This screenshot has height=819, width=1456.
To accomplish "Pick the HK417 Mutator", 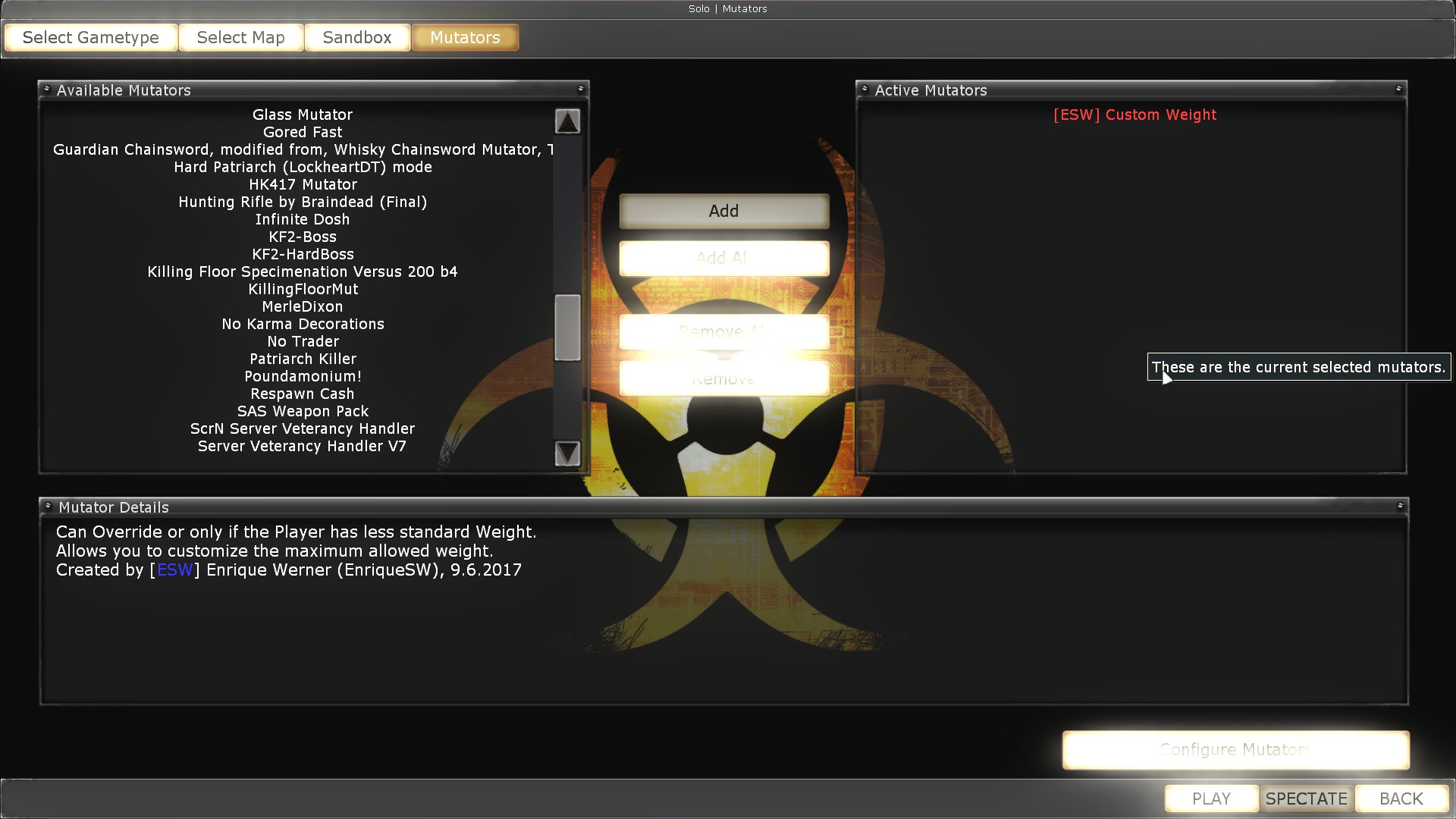I will 303,184.
